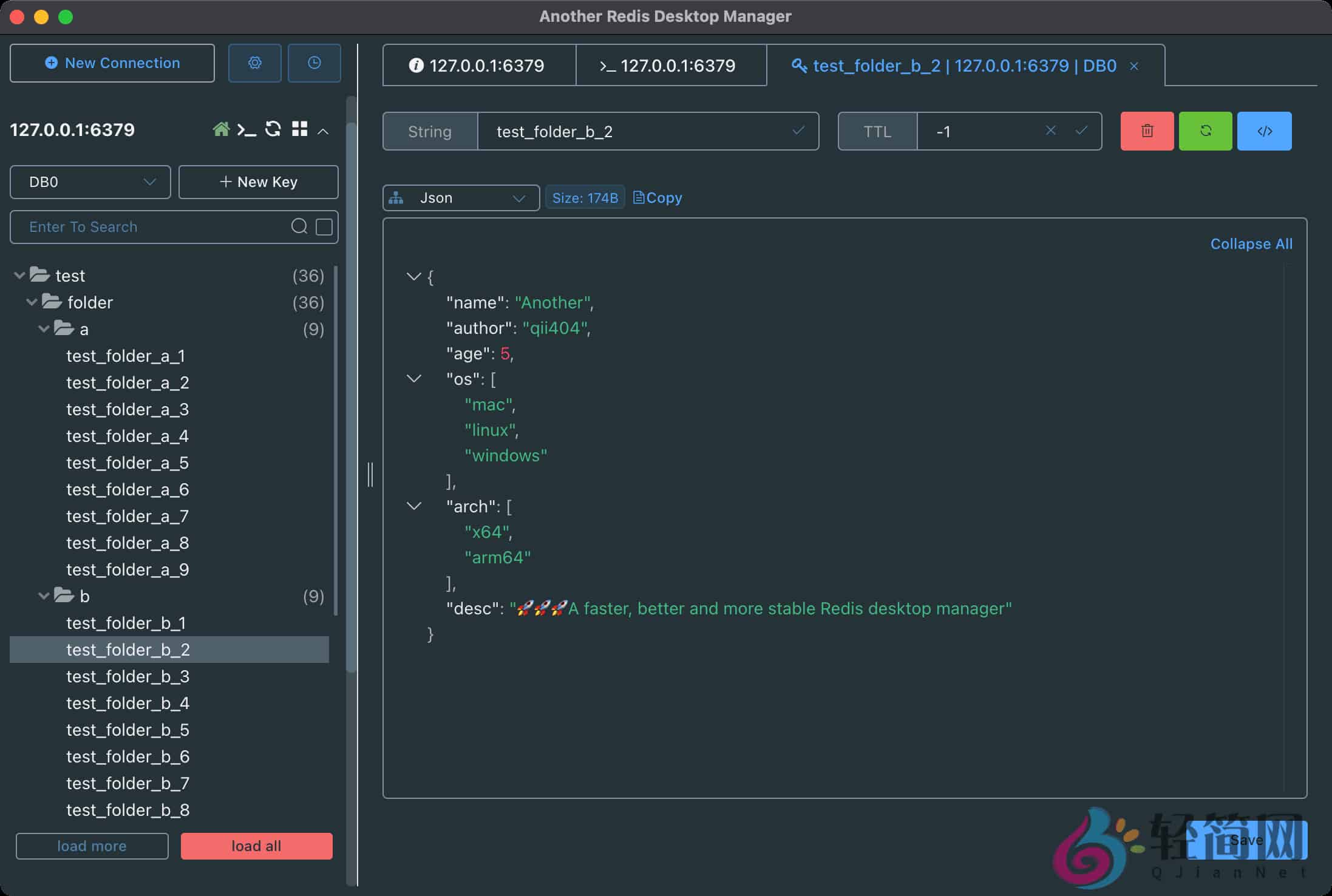
Task: Refresh the key list
Action: (273, 129)
